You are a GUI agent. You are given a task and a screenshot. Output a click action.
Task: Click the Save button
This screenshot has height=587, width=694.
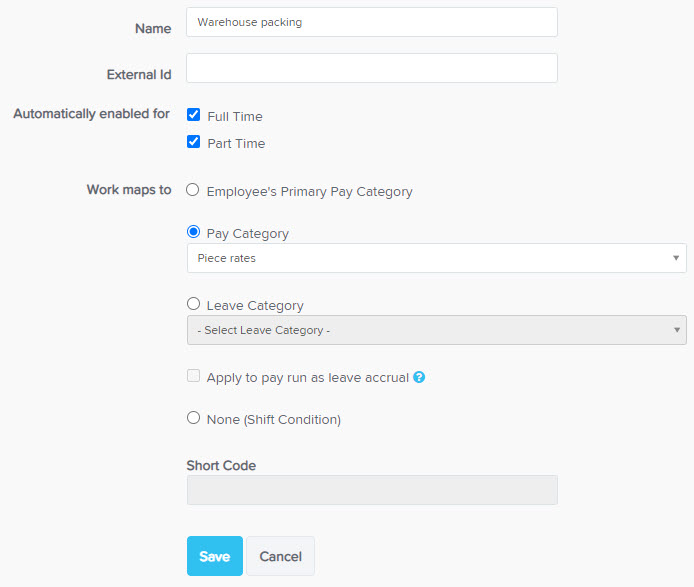point(215,556)
